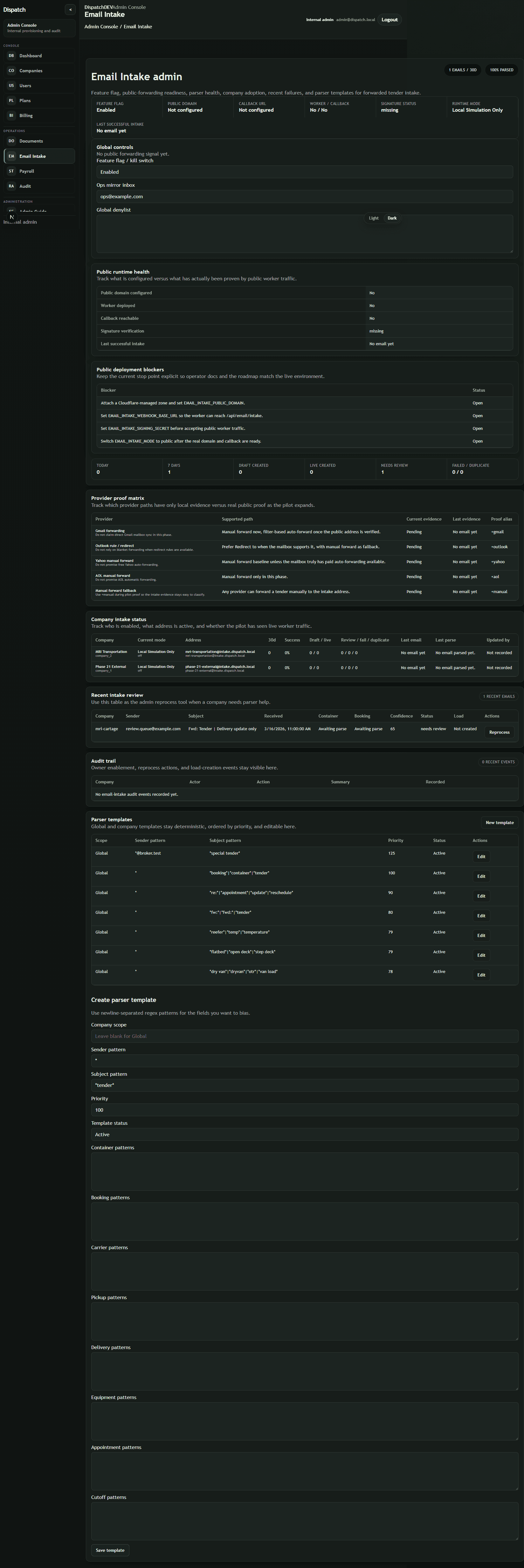Click the Logout button

tap(390, 19)
